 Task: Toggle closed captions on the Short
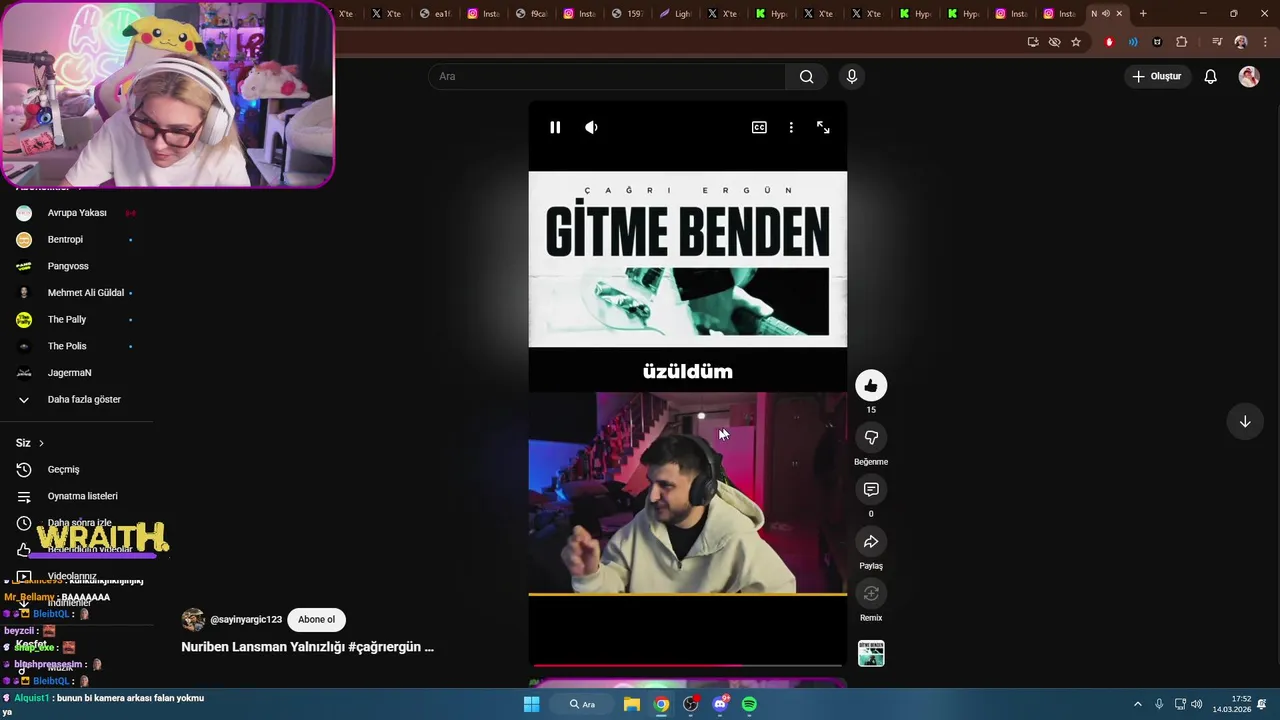(759, 127)
